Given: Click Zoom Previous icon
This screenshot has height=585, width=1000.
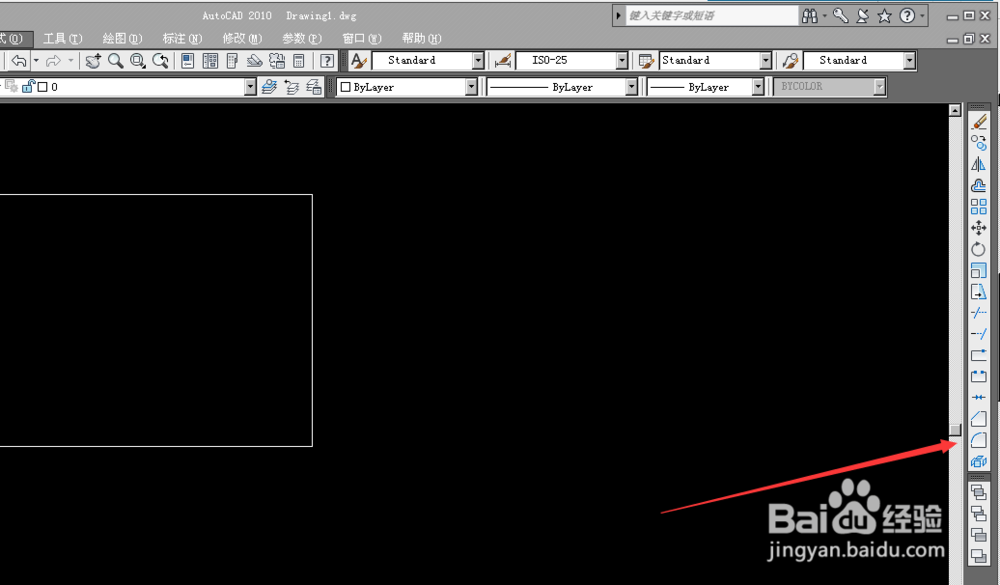Looking at the screenshot, I should point(160,61).
